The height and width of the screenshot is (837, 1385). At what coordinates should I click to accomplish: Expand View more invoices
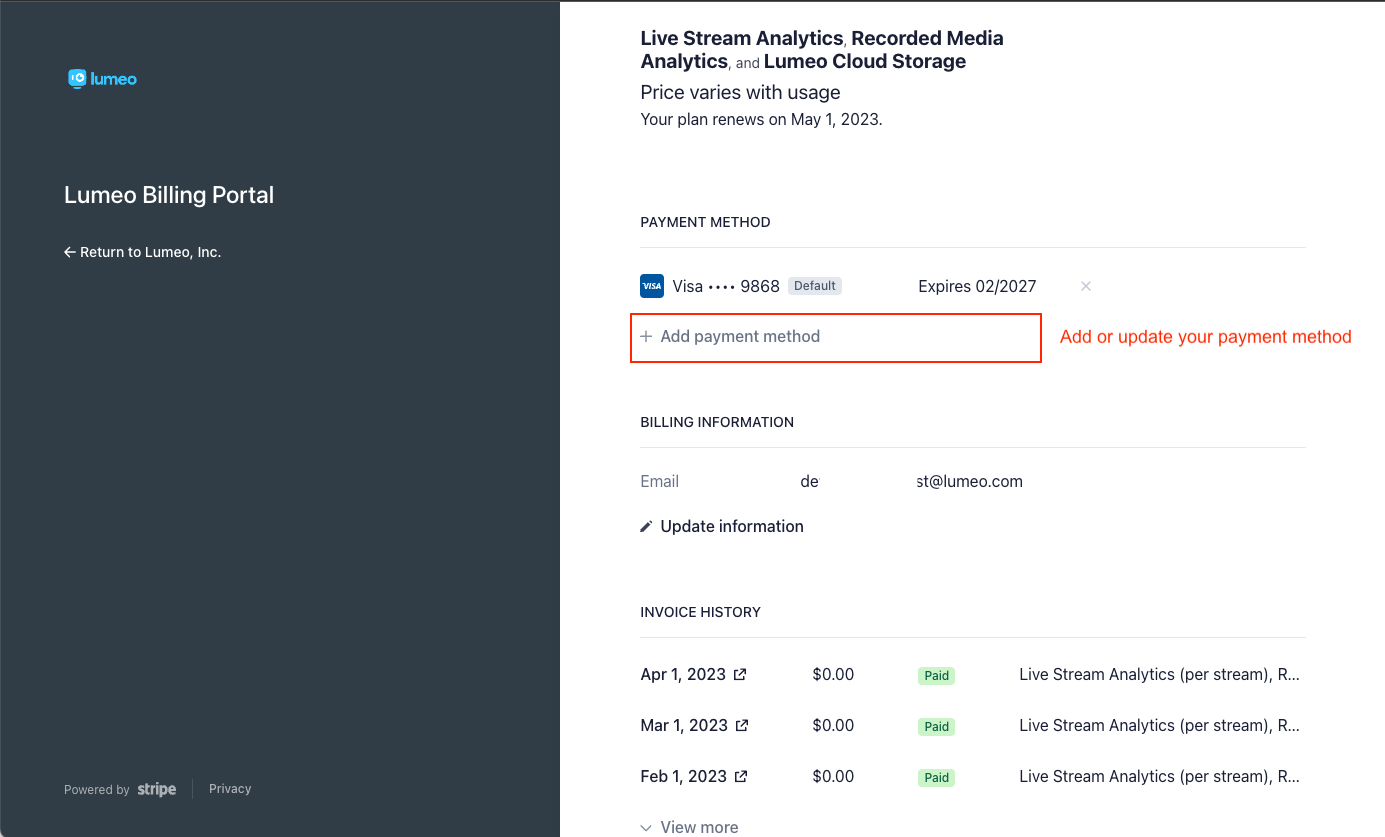689,827
